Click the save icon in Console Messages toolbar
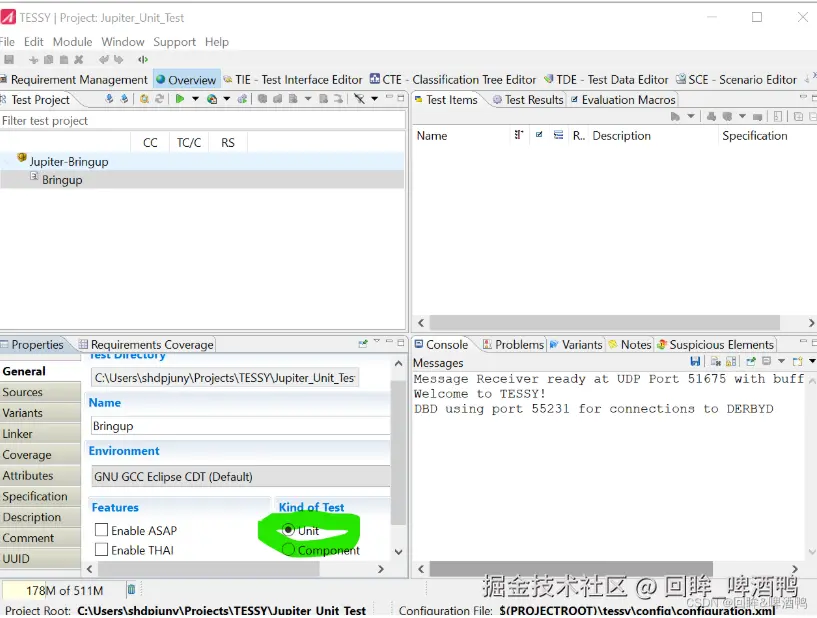Viewport: 817px width, 618px height. click(695, 361)
